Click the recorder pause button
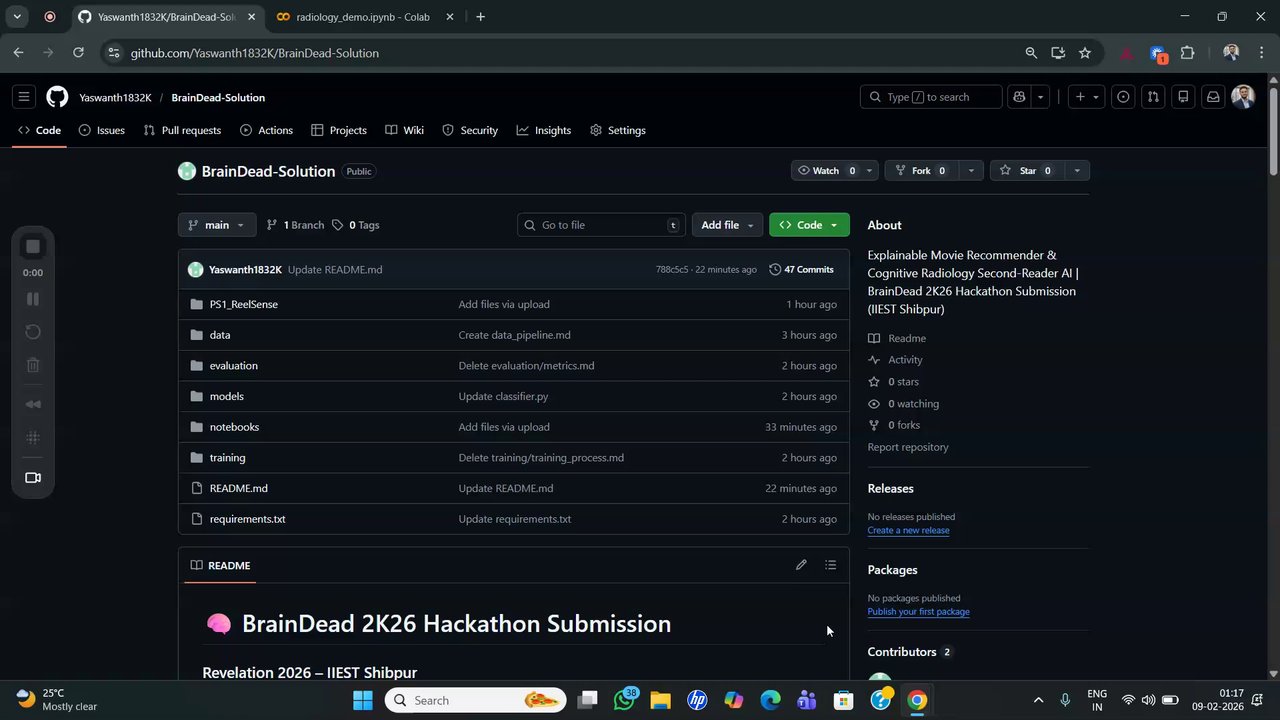Viewport: 1280px width, 720px height. (x=33, y=299)
